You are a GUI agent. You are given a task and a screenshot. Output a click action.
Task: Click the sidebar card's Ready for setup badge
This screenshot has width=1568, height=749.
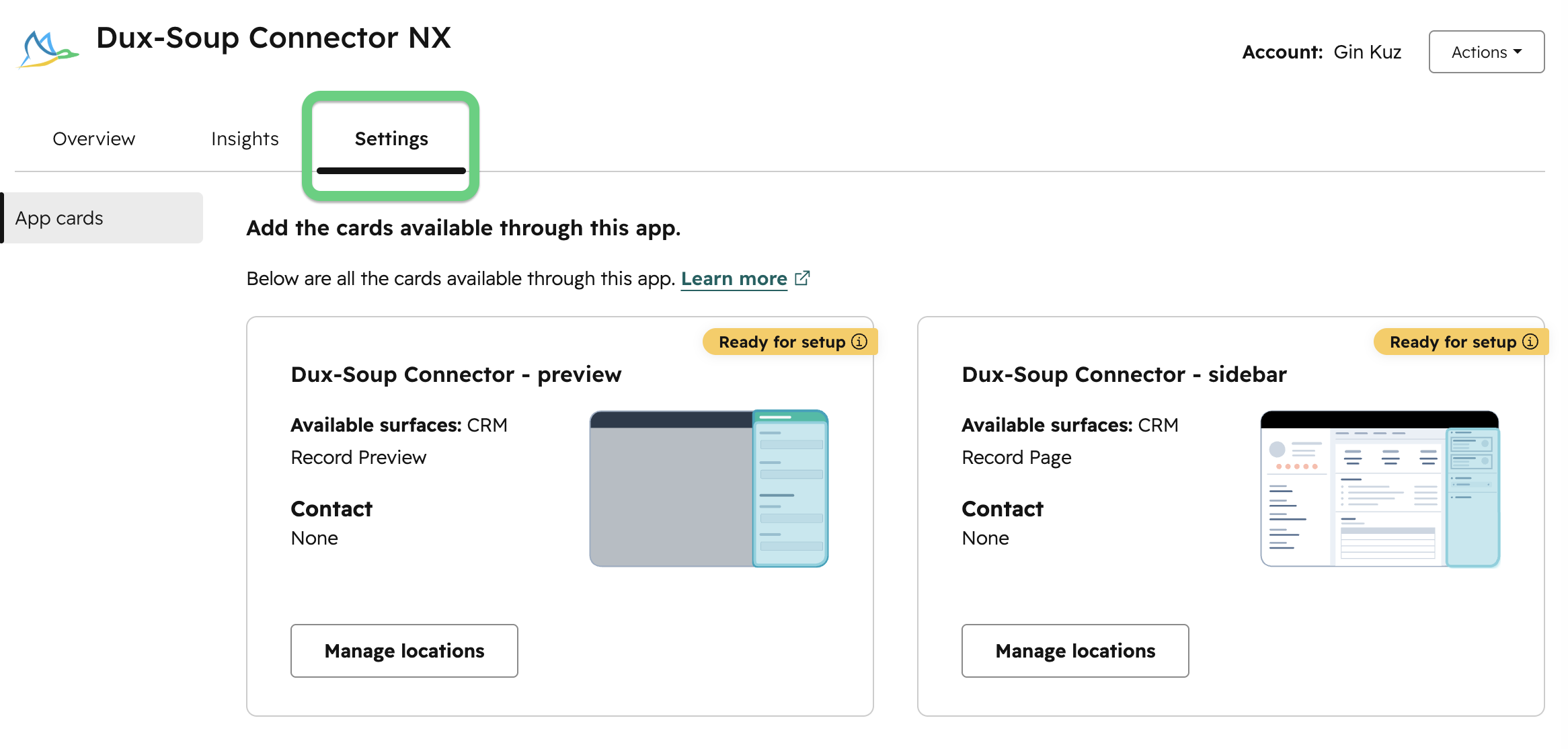[1461, 342]
